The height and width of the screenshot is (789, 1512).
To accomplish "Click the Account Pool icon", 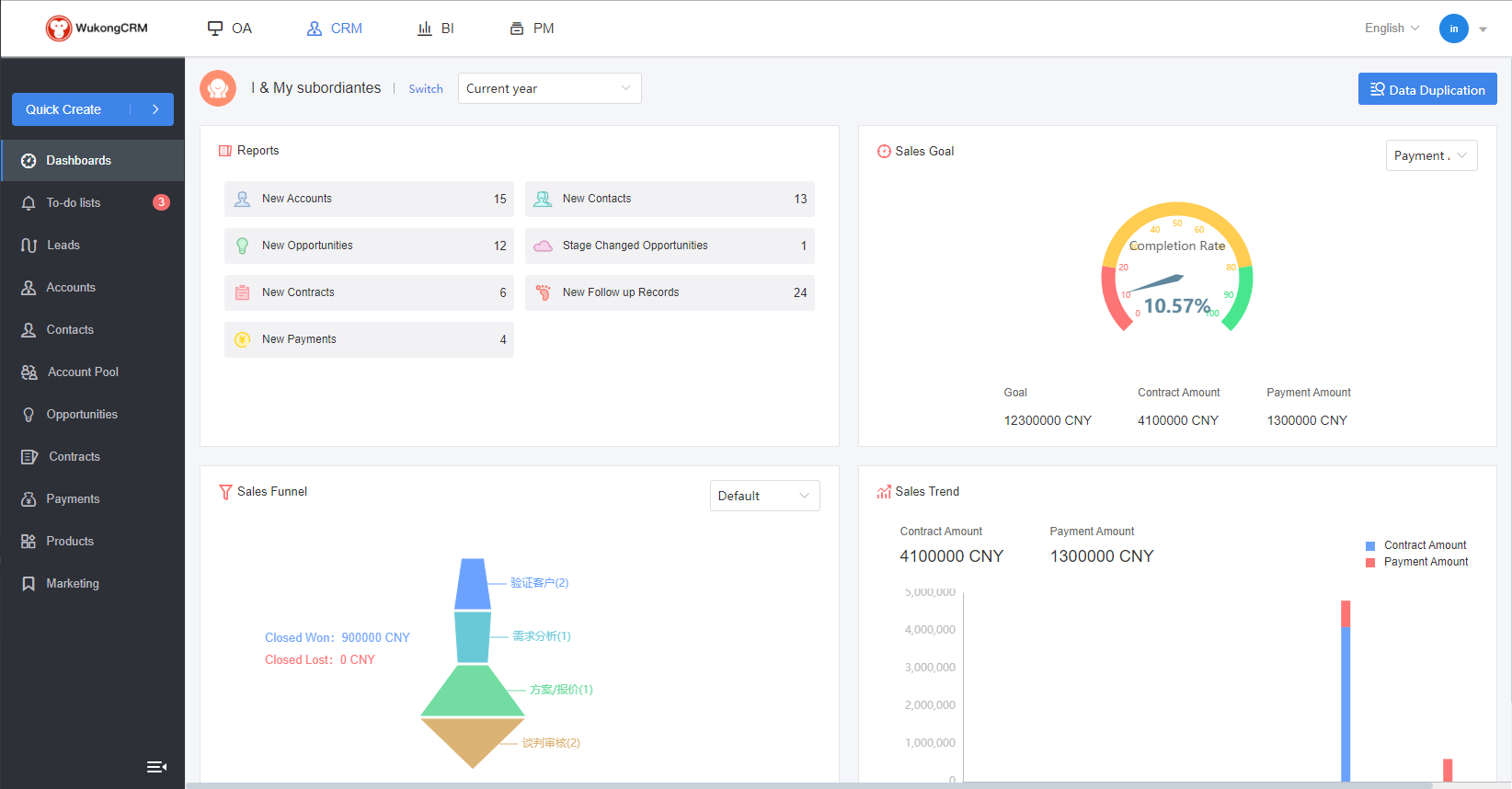I will pyautogui.click(x=29, y=372).
